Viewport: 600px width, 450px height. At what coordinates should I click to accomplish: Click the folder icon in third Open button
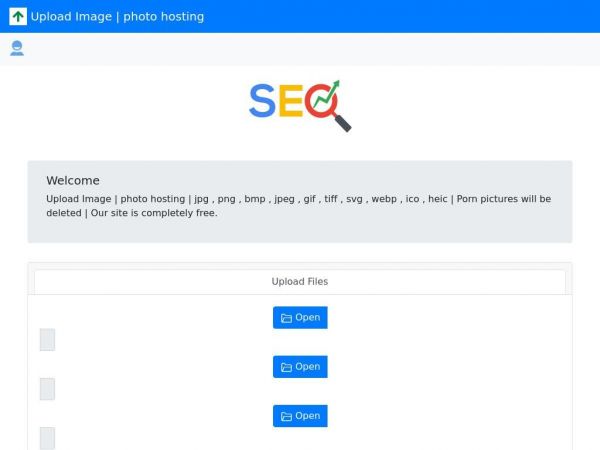click(x=286, y=416)
